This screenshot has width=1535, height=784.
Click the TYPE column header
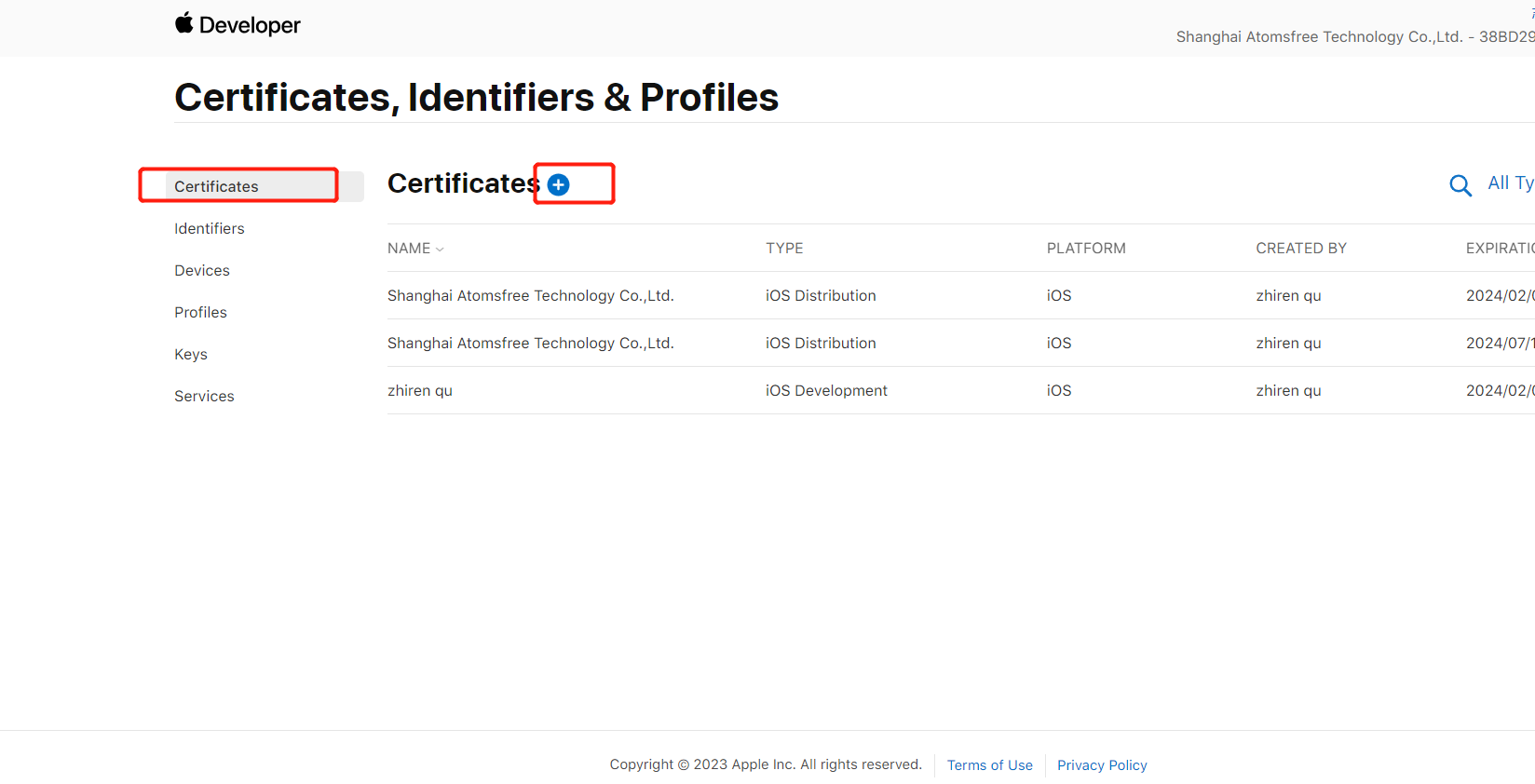tap(784, 248)
